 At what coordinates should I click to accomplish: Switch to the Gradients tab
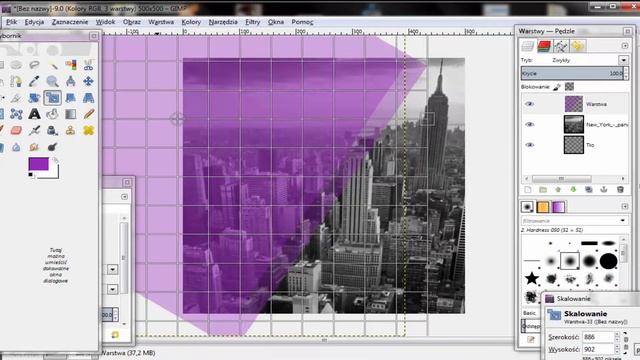pos(558,207)
